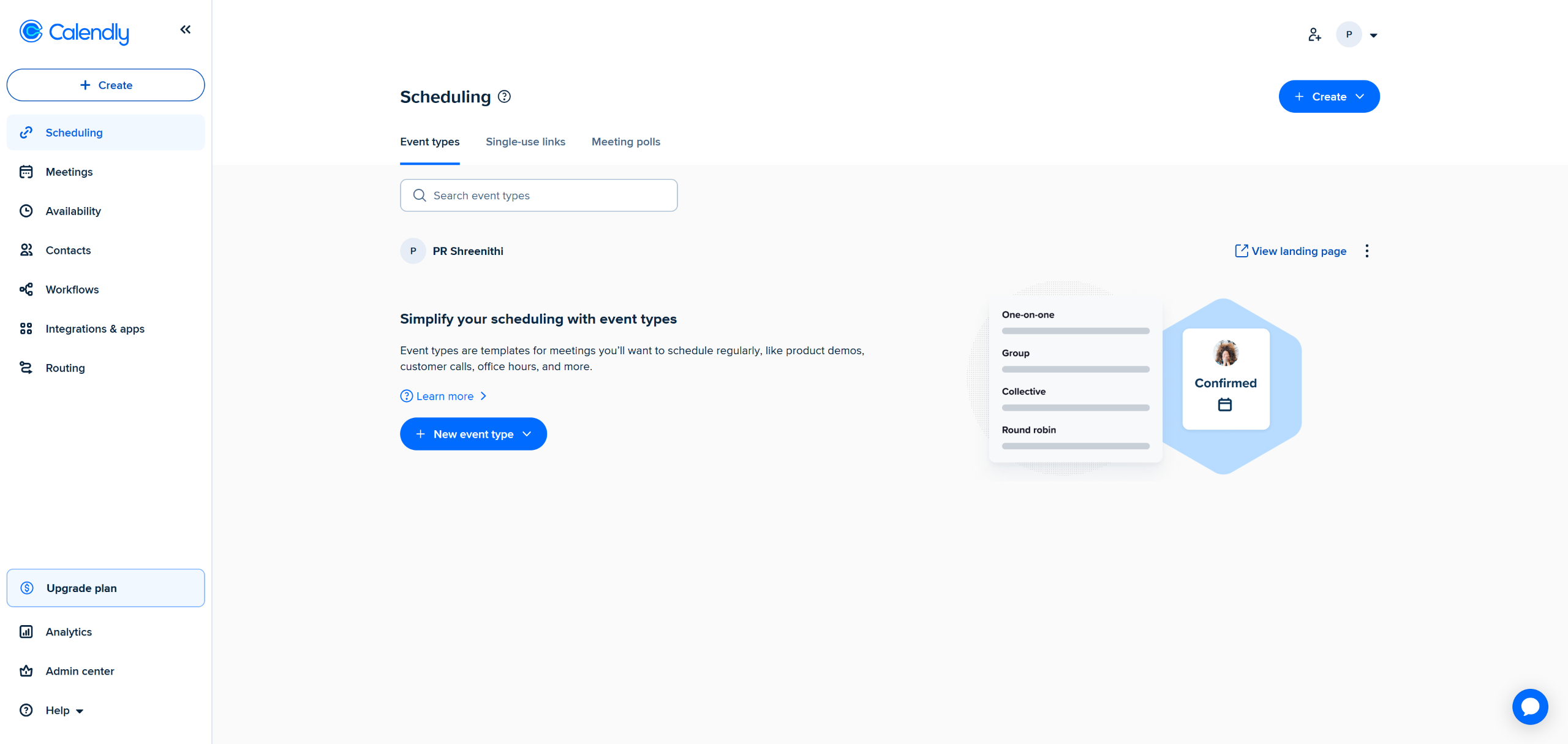Click the Availability clock icon
1568x744 pixels.
pos(26,211)
